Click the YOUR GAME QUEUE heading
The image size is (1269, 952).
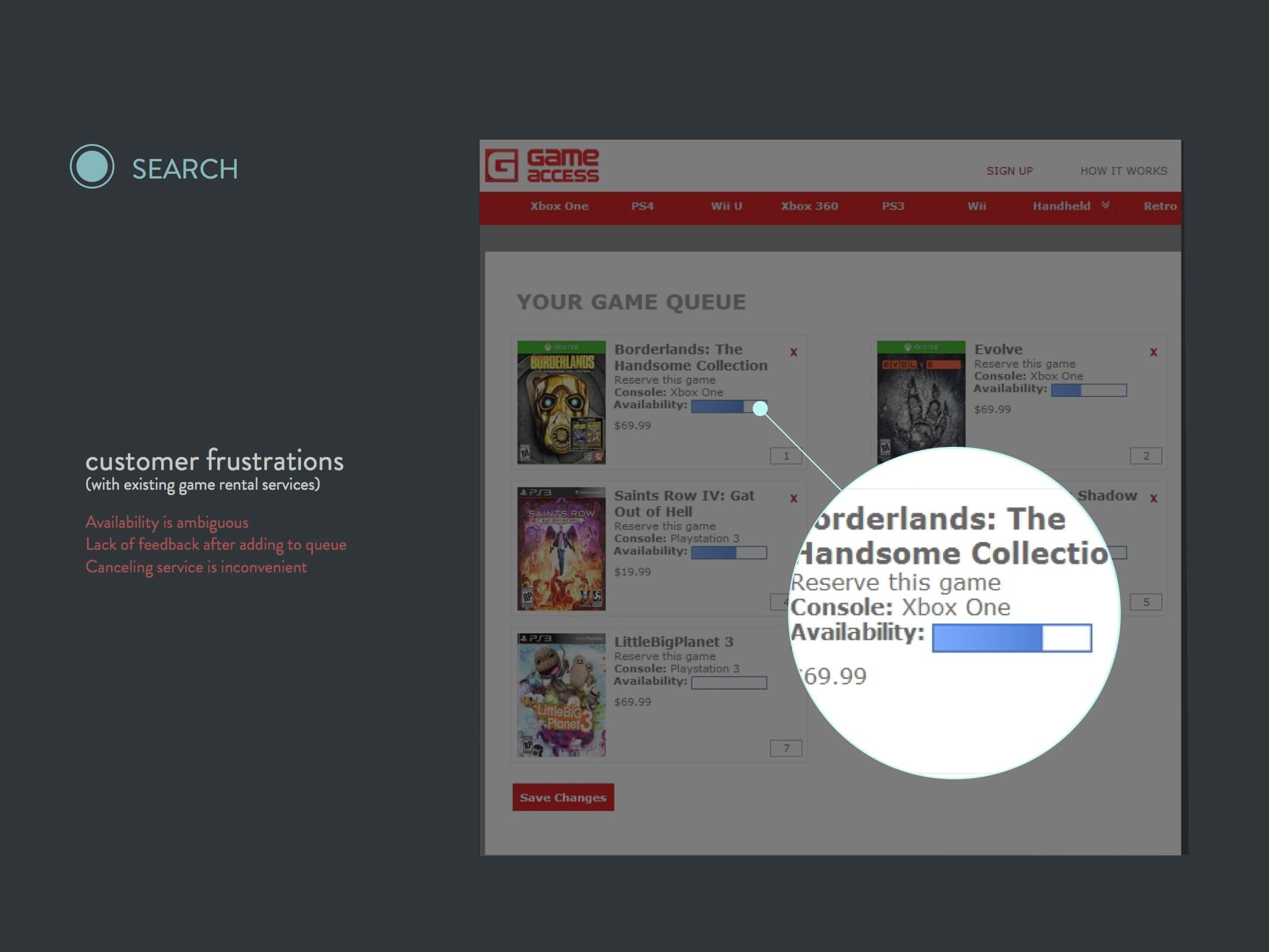click(631, 302)
